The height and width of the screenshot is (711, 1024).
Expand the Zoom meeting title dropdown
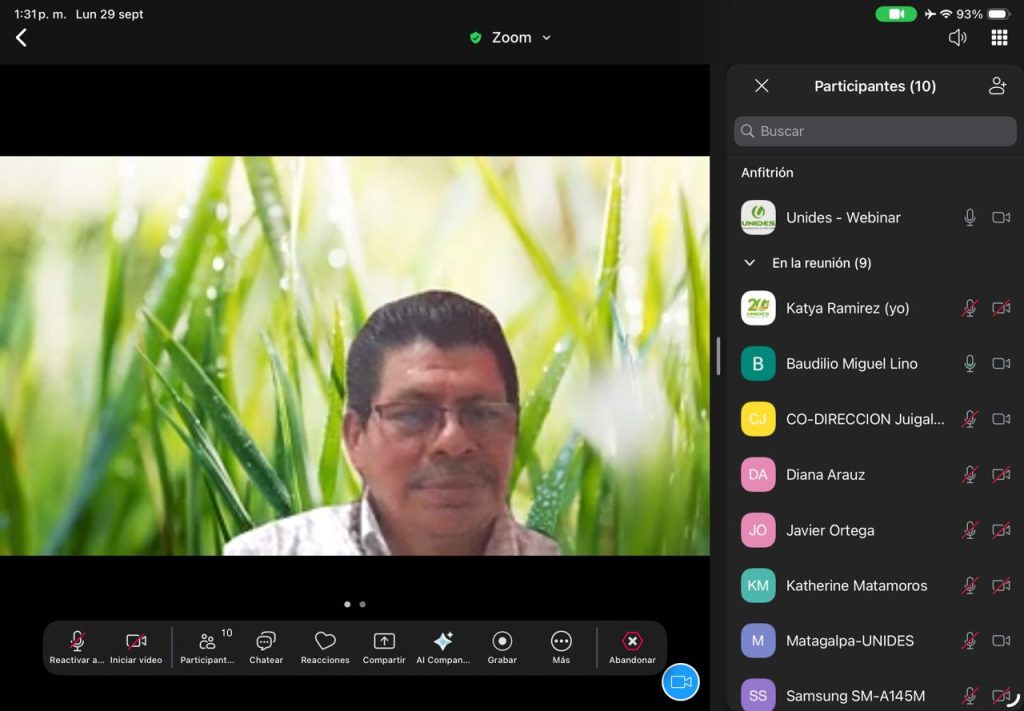546,38
